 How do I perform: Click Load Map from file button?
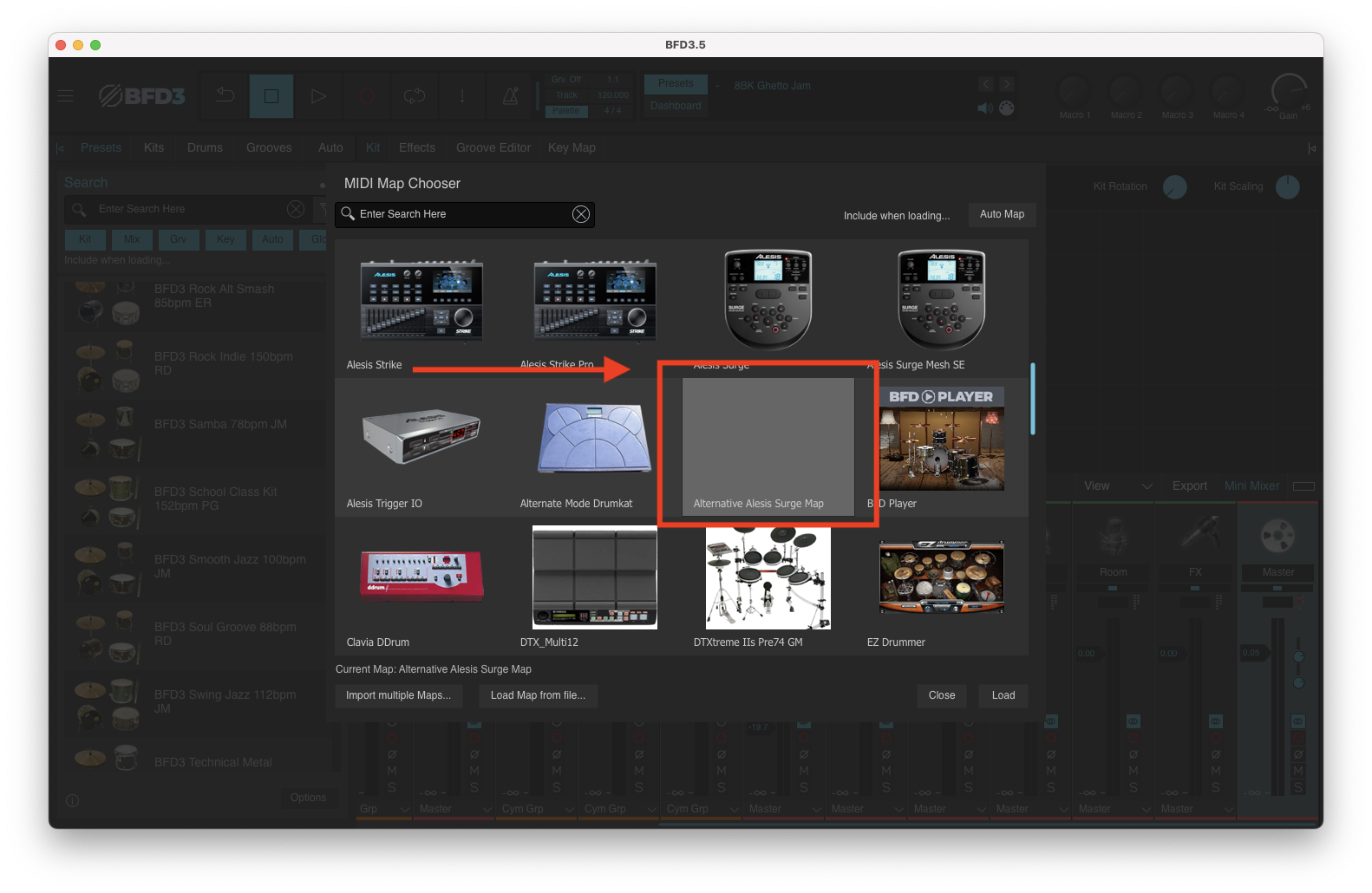click(538, 695)
